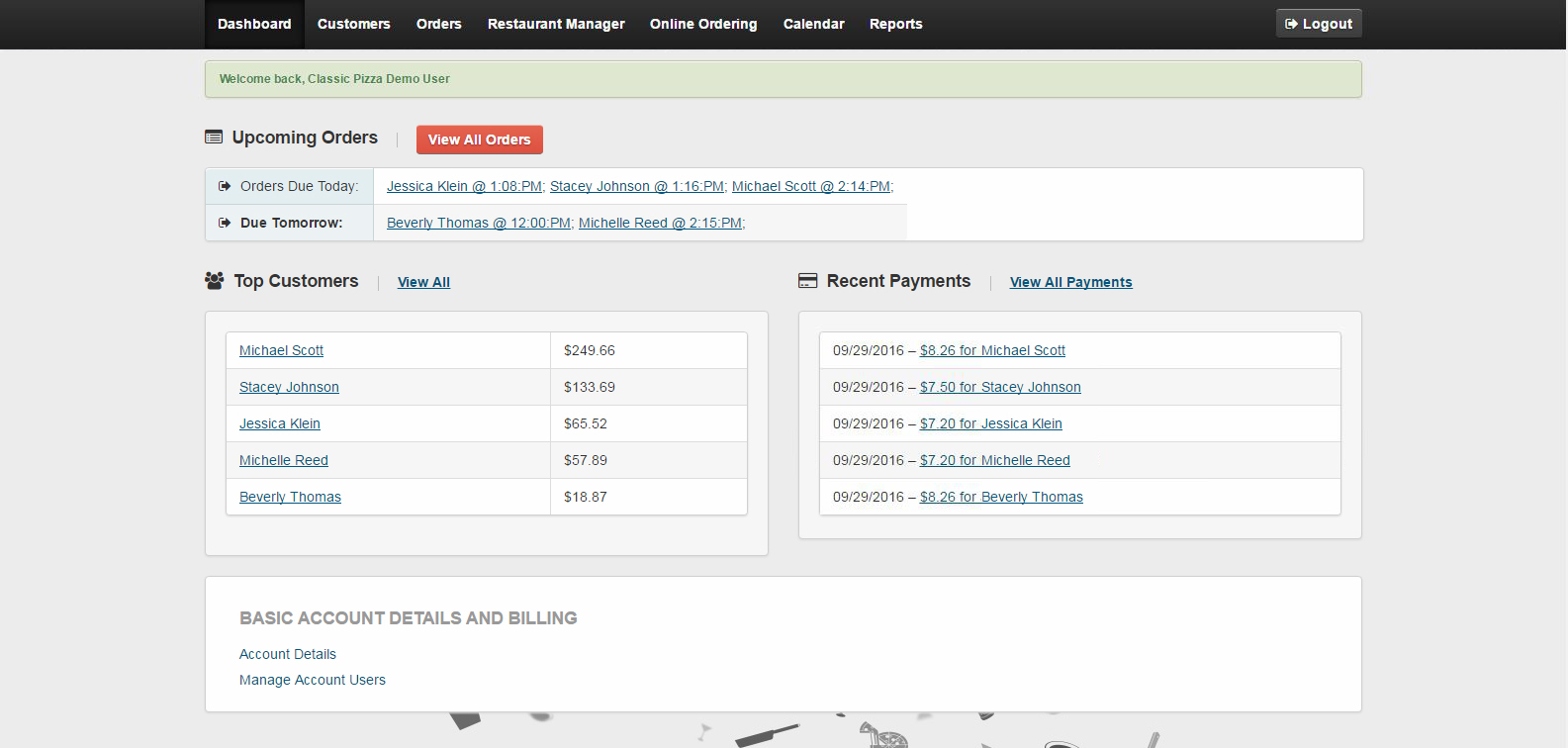The height and width of the screenshot is (748, 1568).
Task: Click the Recent Payments credit card icon
Action: click(807, 281)
